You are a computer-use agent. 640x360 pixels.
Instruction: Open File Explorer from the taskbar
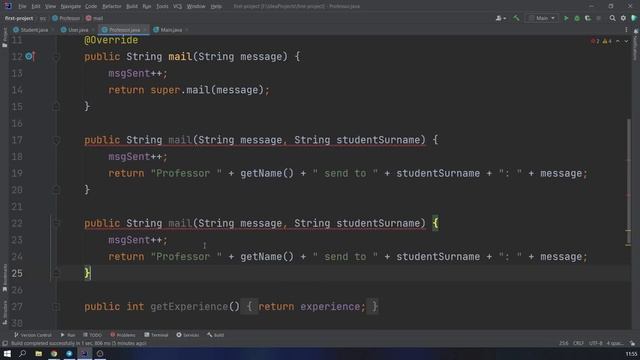coord(38,353)
